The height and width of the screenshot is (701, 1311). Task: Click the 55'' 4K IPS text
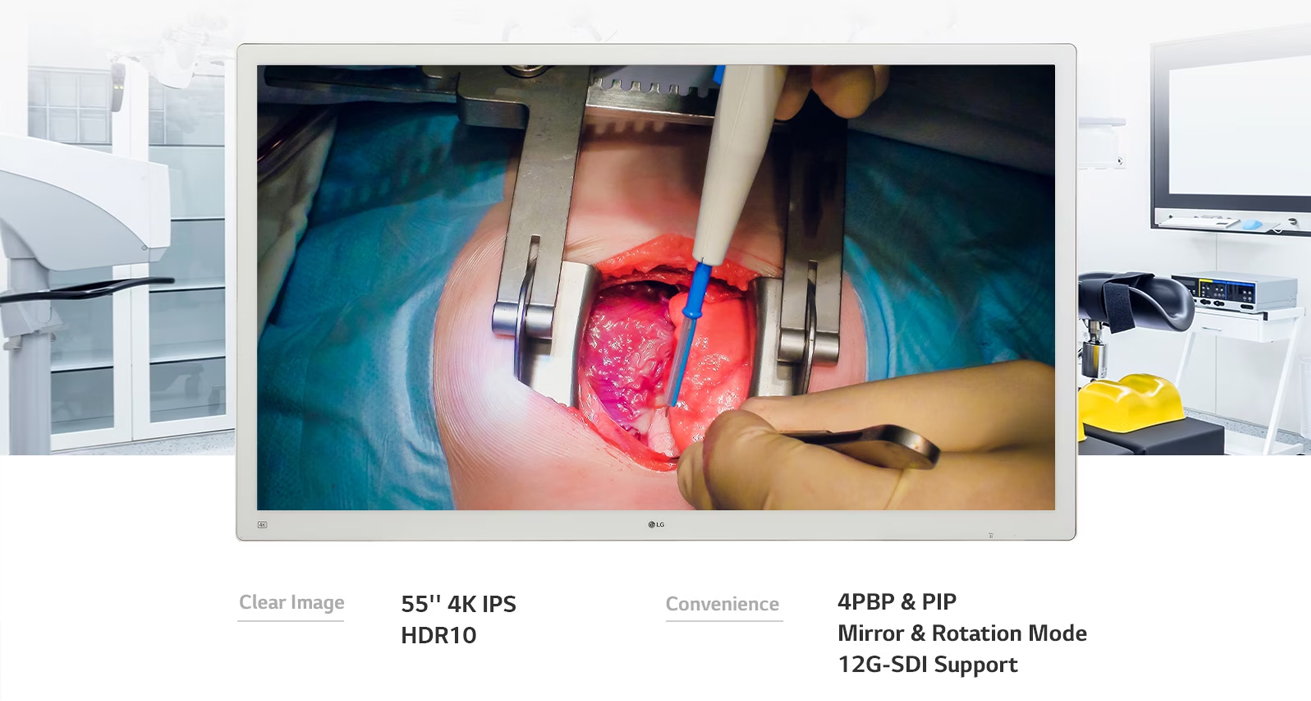pyautogui.click(x=458, y=605)
